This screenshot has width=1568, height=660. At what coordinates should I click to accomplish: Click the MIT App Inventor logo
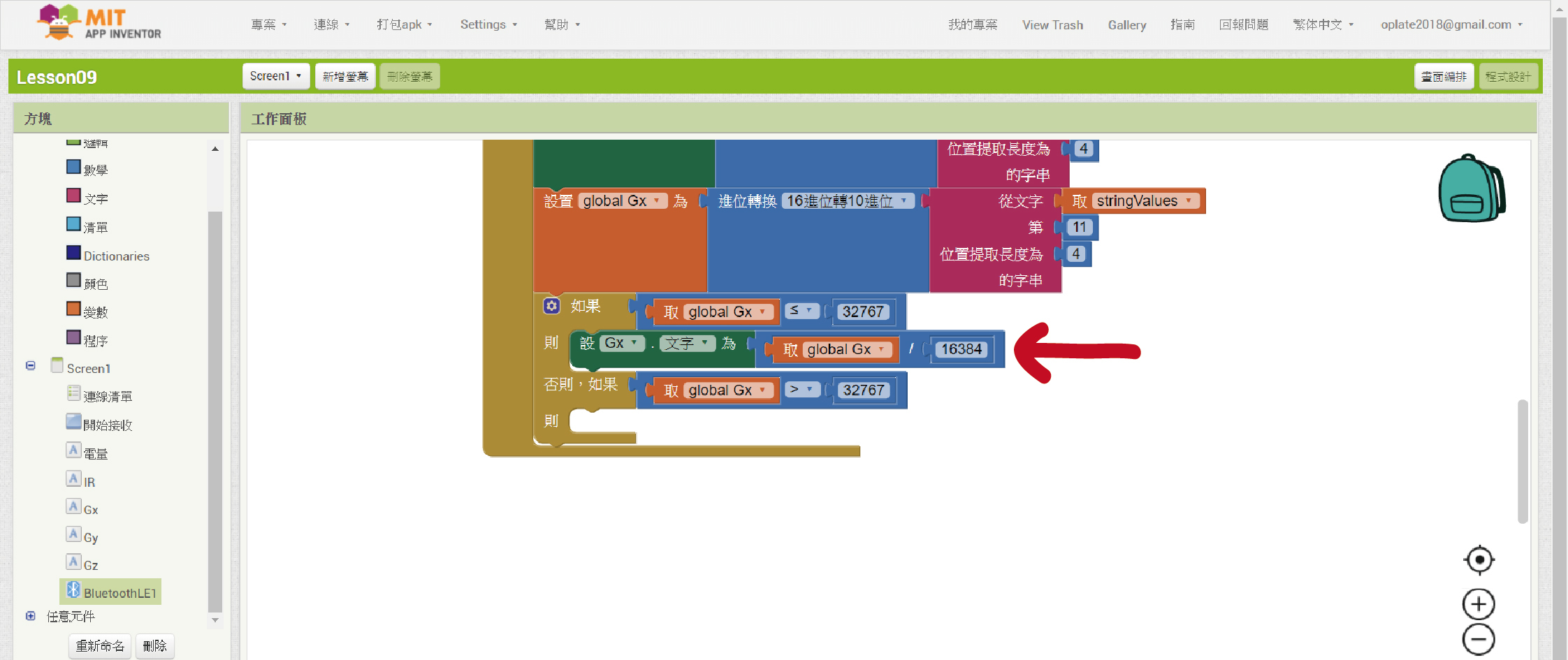coord(99,23)
